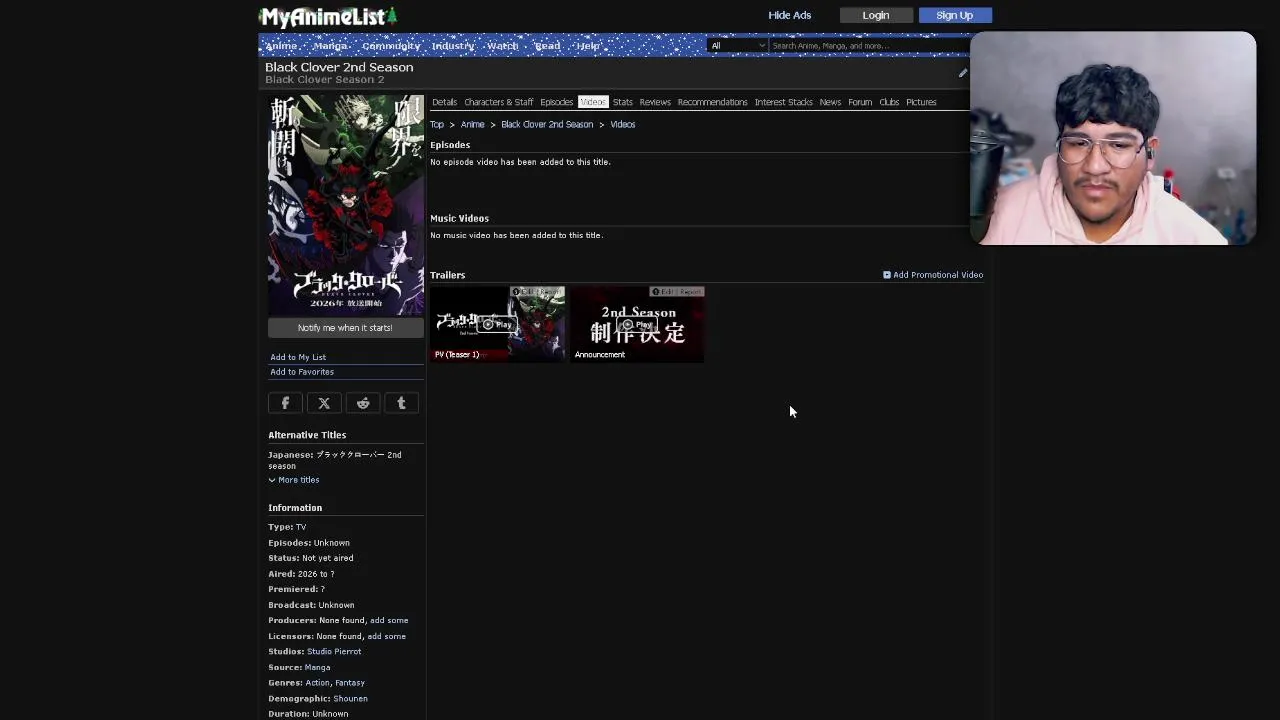The width and height of the screenshot is (1280, 720).
Task: Click the pencil edit icon near title
Action: tap(963, 72)
